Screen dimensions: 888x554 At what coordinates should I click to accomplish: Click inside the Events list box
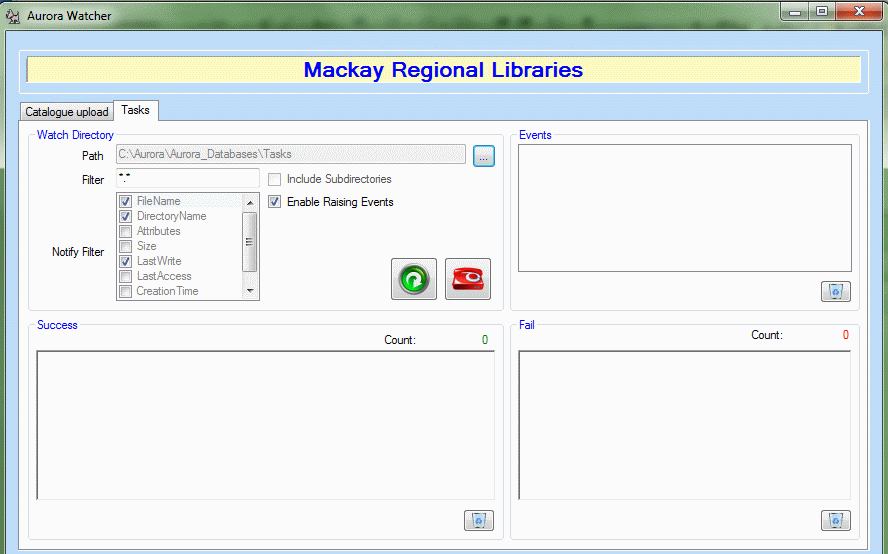pyautogui.click(x=685, y=208)
